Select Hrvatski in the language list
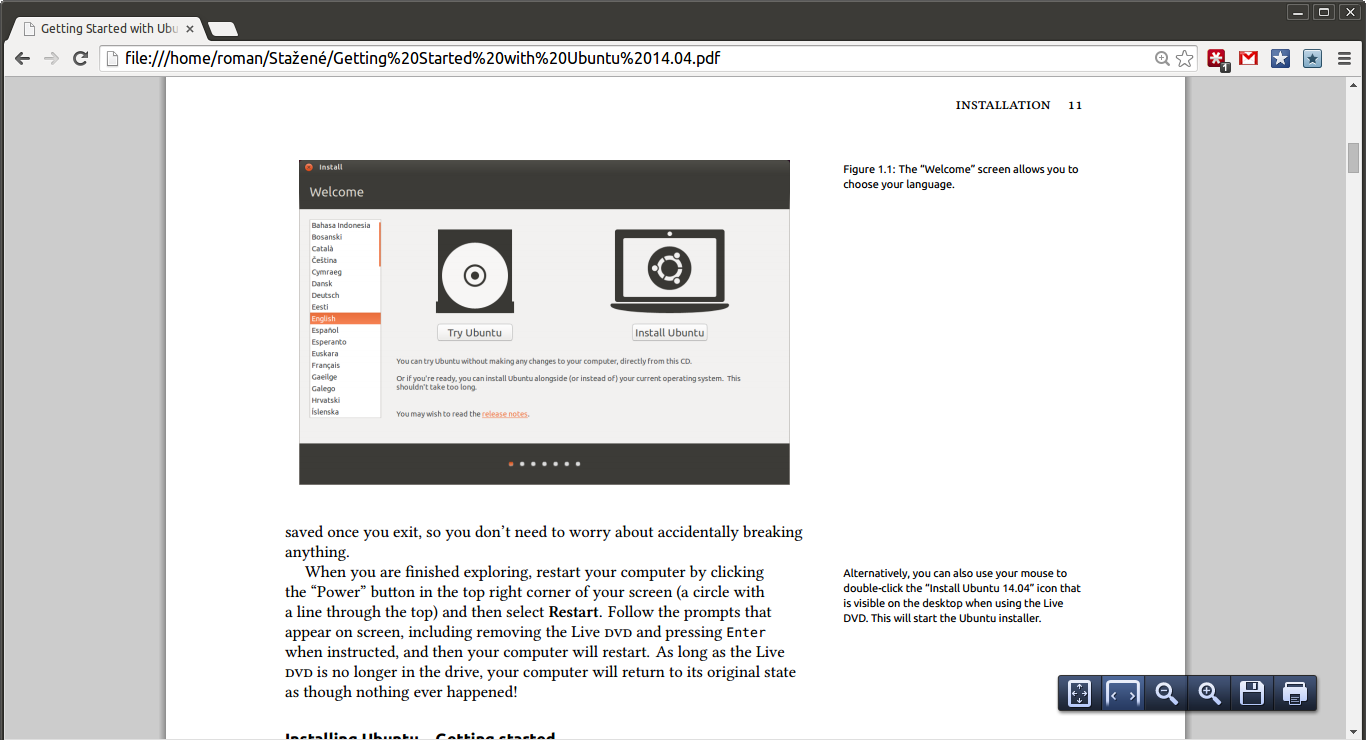Image resolution: width=1366 pixels, height=740 pixels. (345, 400)
